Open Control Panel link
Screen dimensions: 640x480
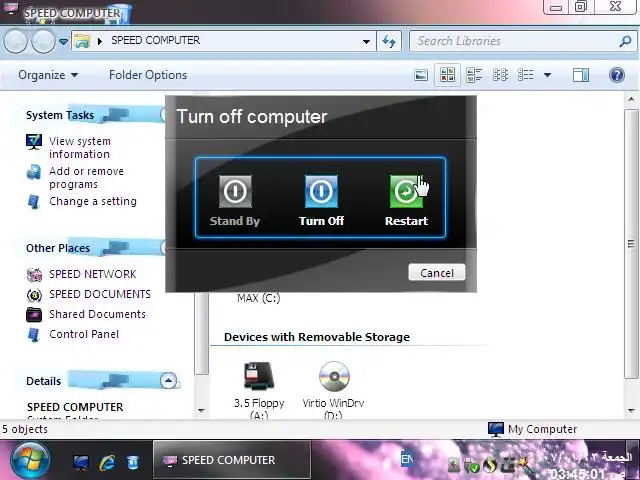(x=84, y=334)
